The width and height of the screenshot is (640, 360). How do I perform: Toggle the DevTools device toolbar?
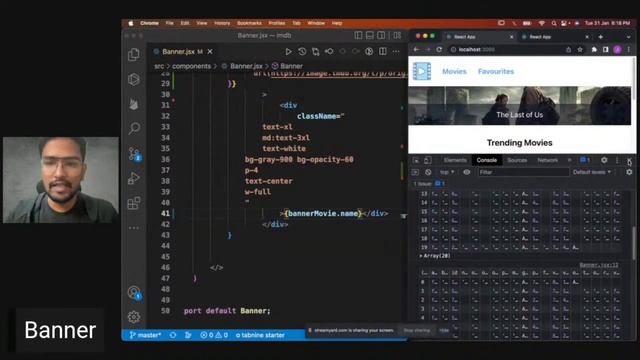point(427,160)
